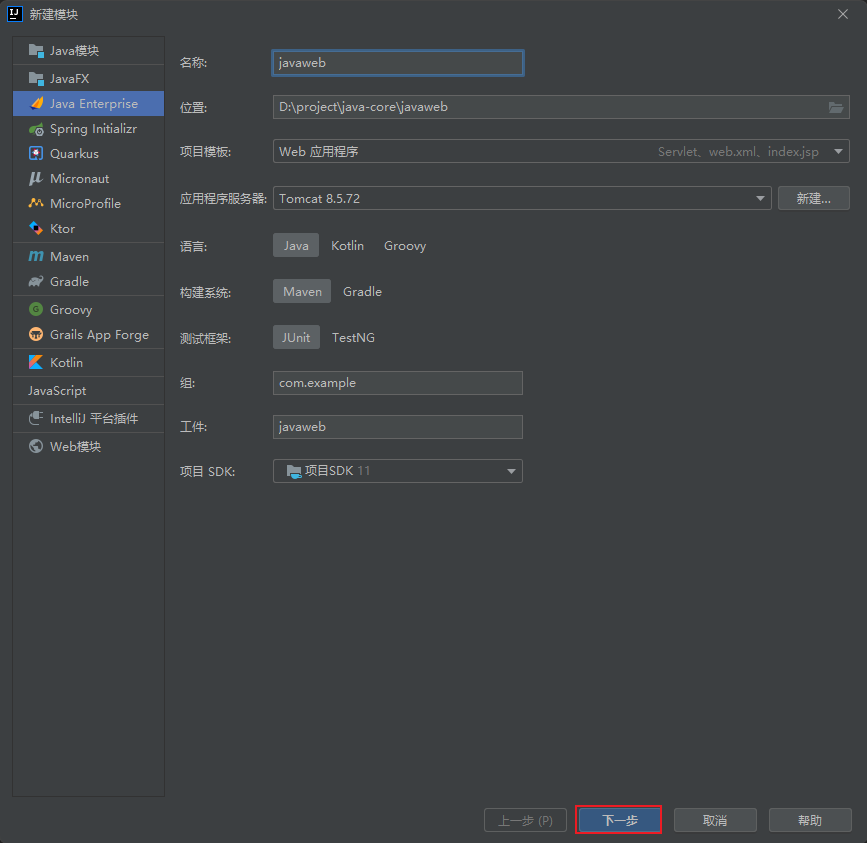Viewport: 867px width, 843px height.
Task: Select JavaFX in the module list
Action: point(88,78)
